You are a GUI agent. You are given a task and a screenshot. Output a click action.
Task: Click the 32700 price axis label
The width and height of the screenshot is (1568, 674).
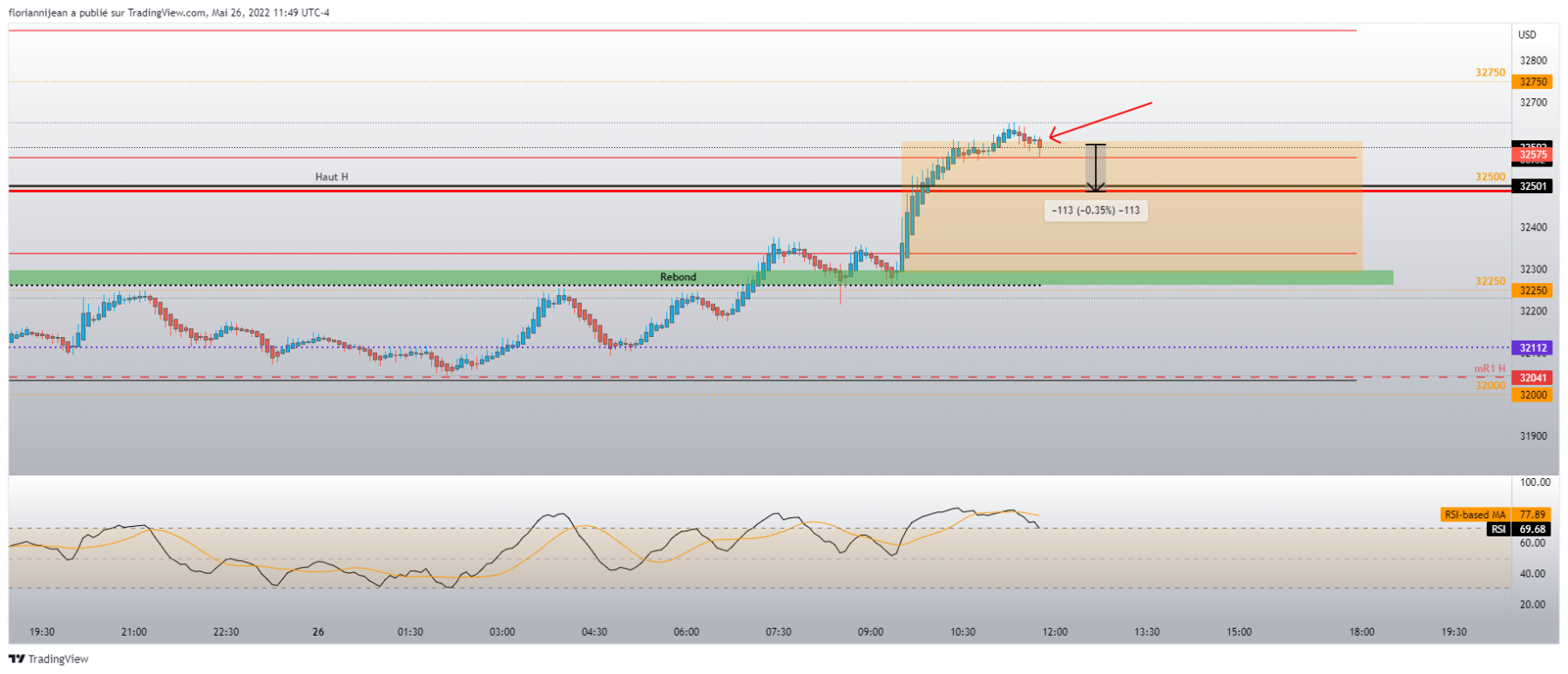pos(1533,103)
